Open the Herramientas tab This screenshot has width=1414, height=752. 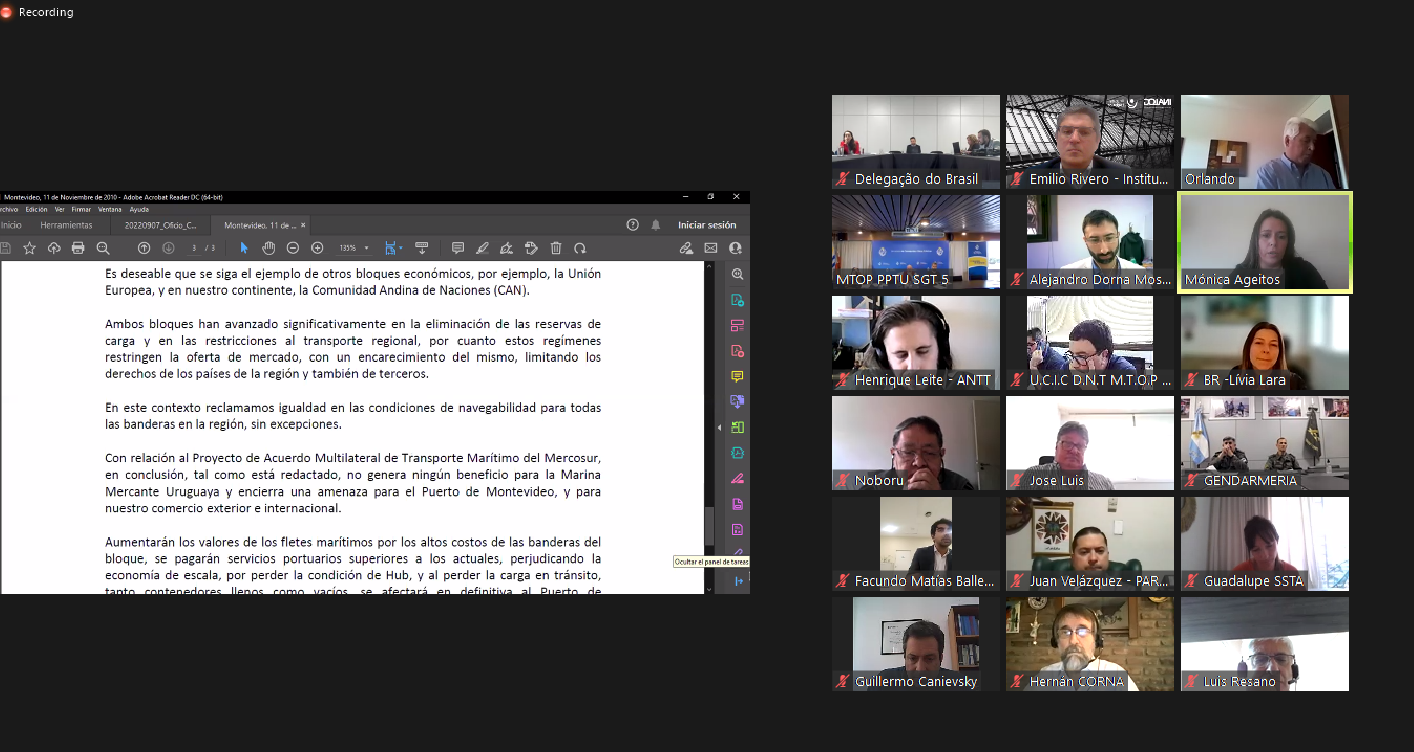coord(66,225)
